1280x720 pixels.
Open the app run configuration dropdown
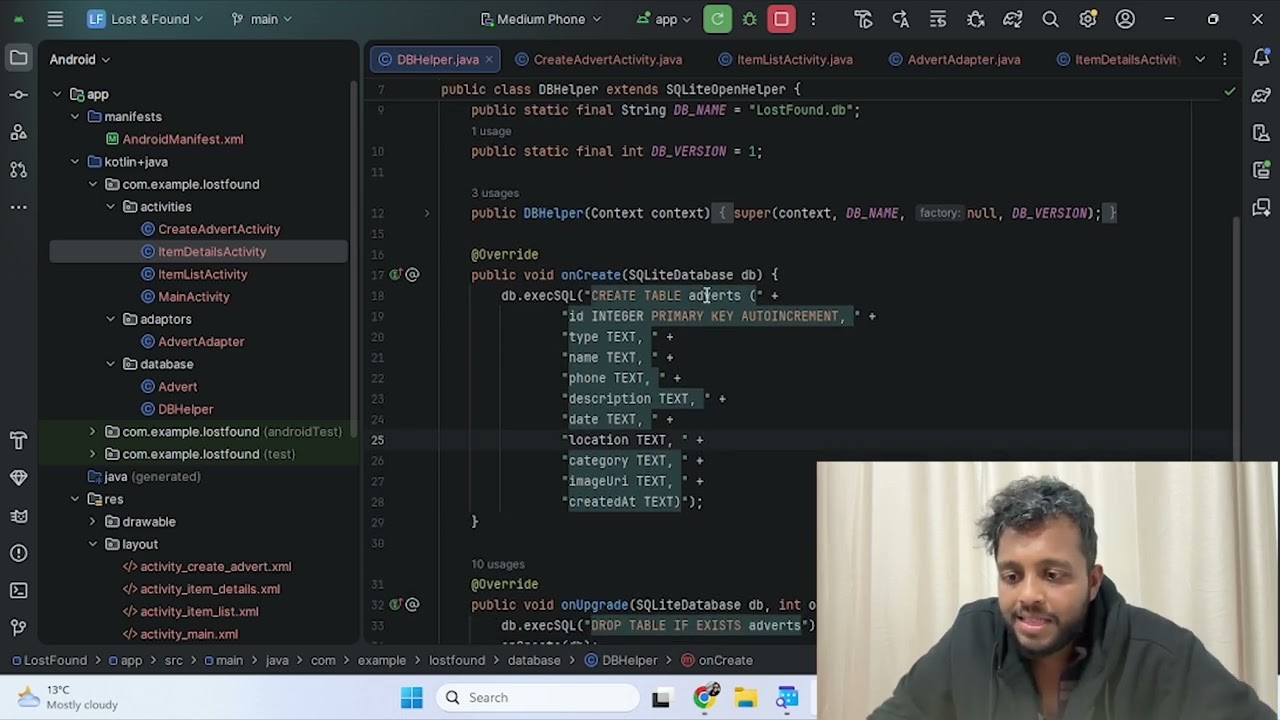pyautogui.click(x=666, y=19)
